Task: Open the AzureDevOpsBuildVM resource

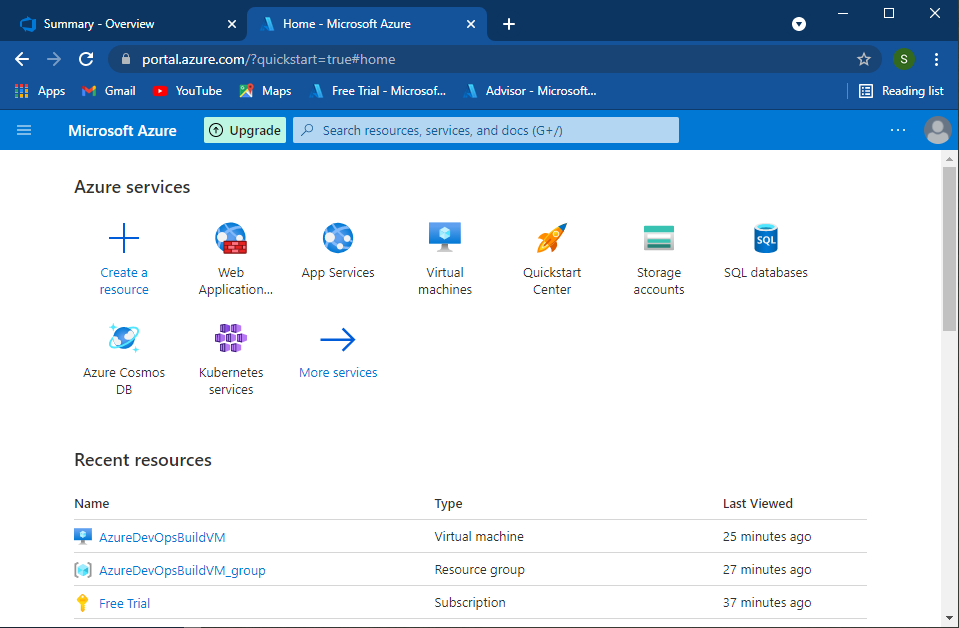Action: click(160, 536)
